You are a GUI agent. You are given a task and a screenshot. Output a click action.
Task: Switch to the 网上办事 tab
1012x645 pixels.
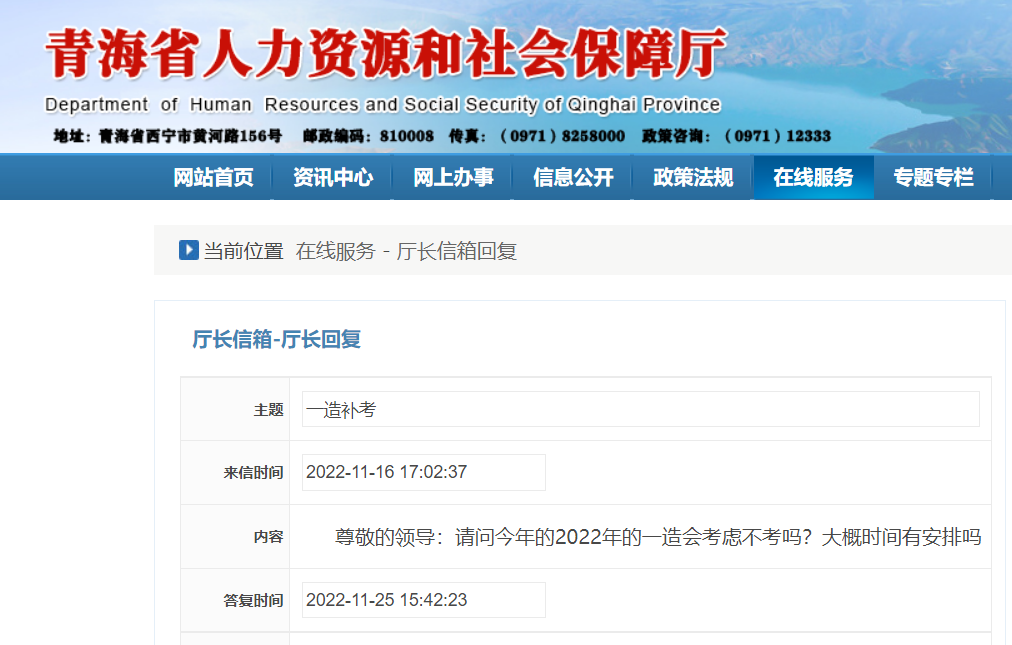click(x=452, y=177)
